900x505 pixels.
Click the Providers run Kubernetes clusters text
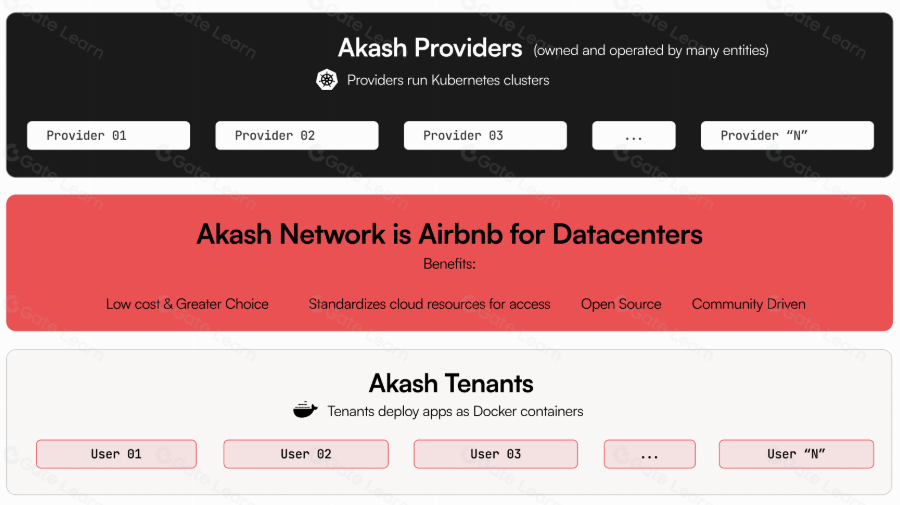(x=448, y=80)
